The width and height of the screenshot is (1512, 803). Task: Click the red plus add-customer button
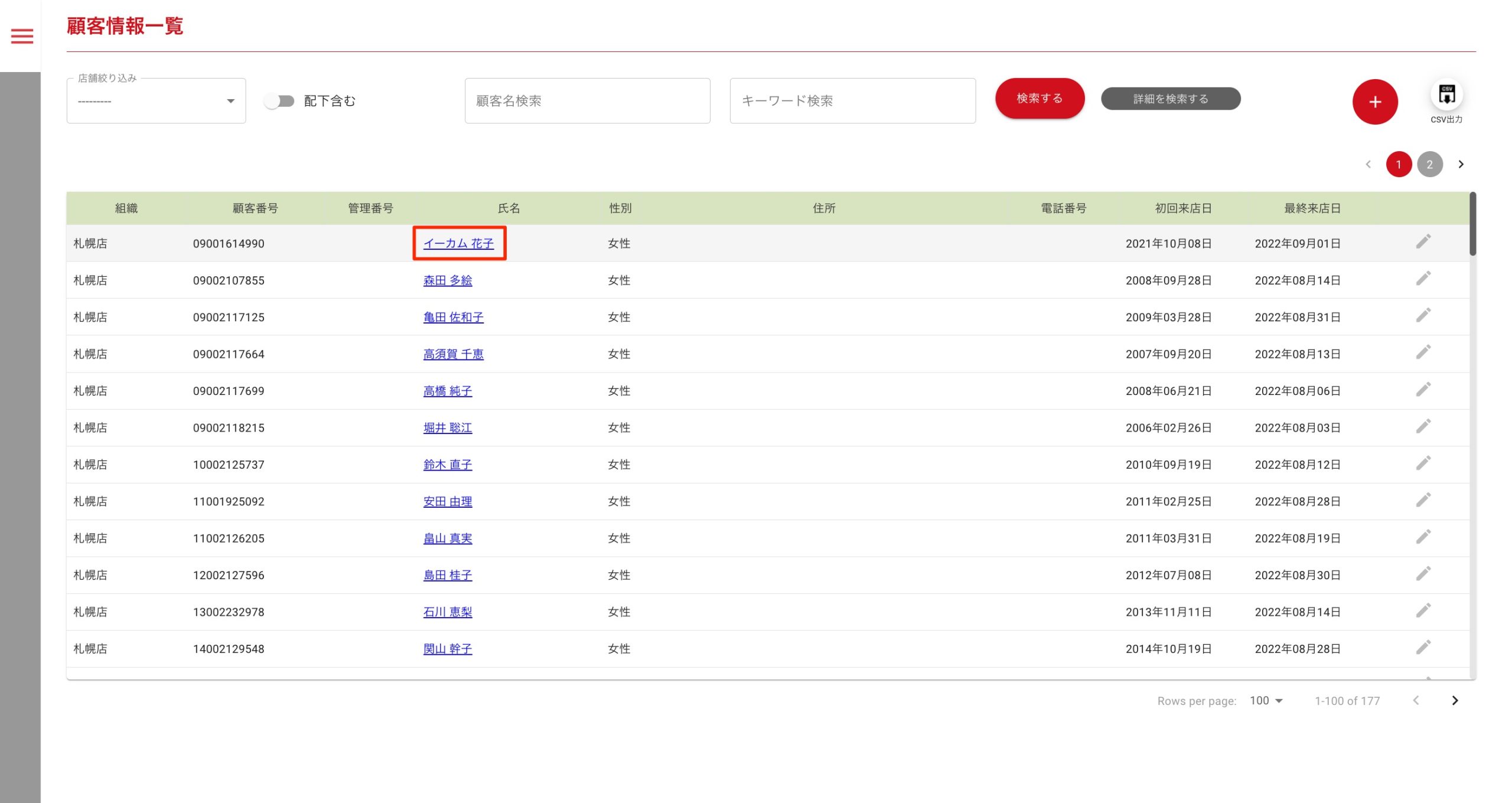coord(1374,102)
